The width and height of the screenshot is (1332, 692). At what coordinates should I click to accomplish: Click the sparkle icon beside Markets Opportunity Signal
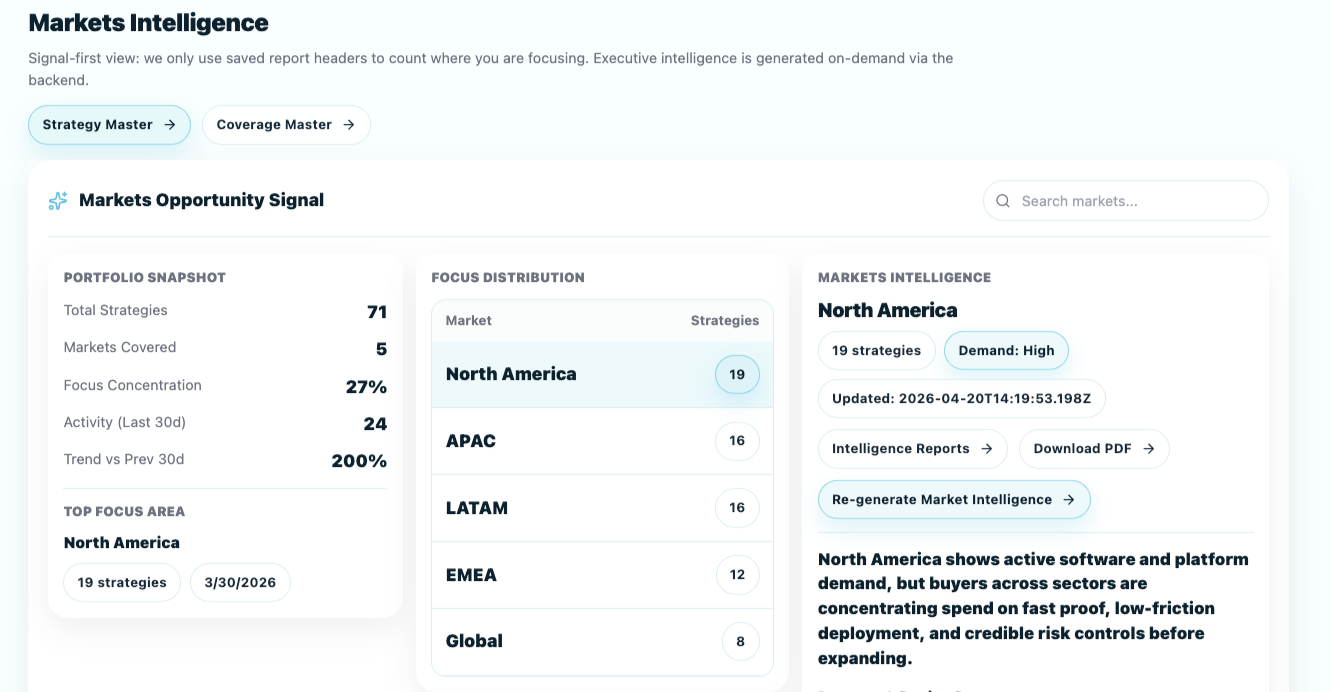tap(58, 201)
